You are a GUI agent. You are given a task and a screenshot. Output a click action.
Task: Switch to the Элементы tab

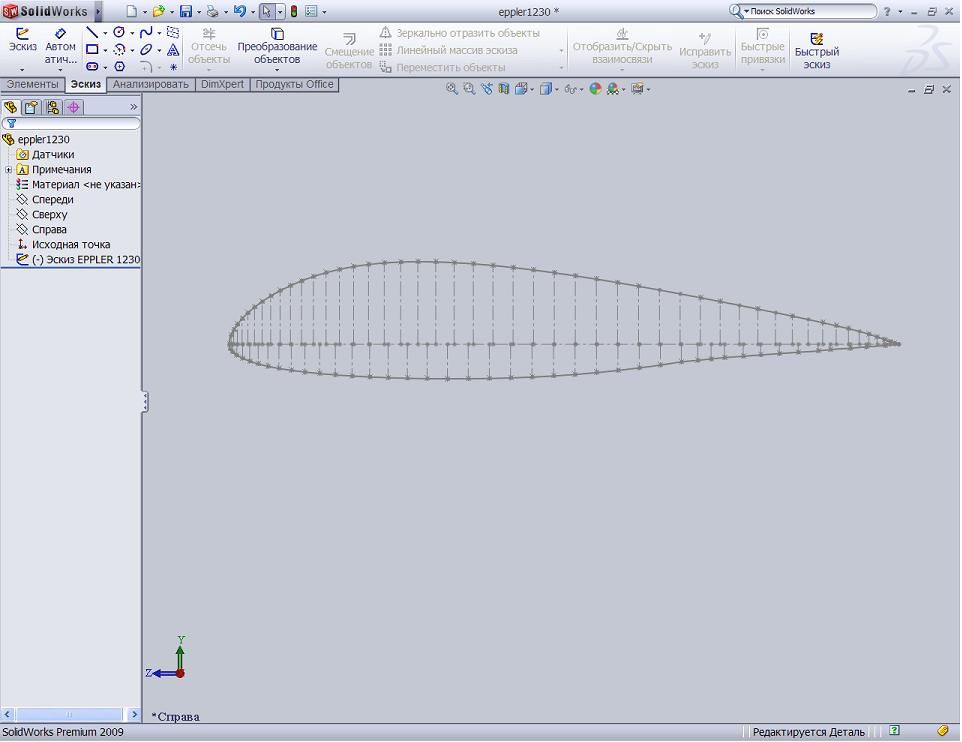32,85
